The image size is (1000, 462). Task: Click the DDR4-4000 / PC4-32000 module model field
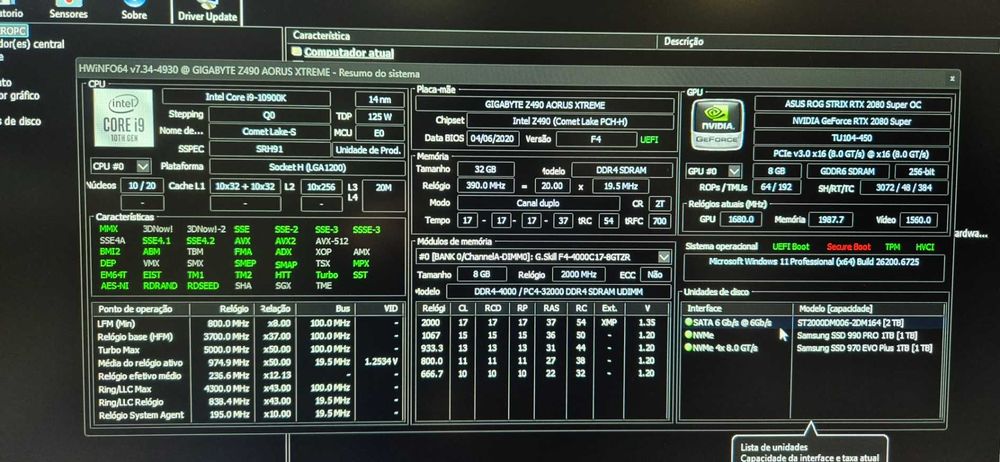pyautogui.click(x=558, y=292)
